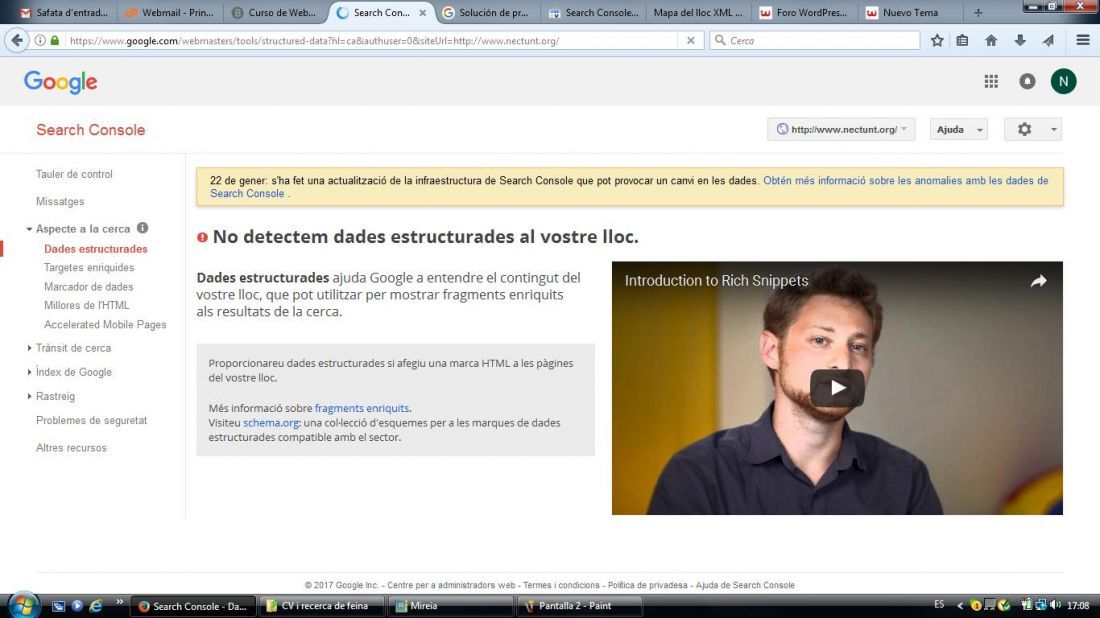Open the bookmarks list icon

click(x=962, y=41)
